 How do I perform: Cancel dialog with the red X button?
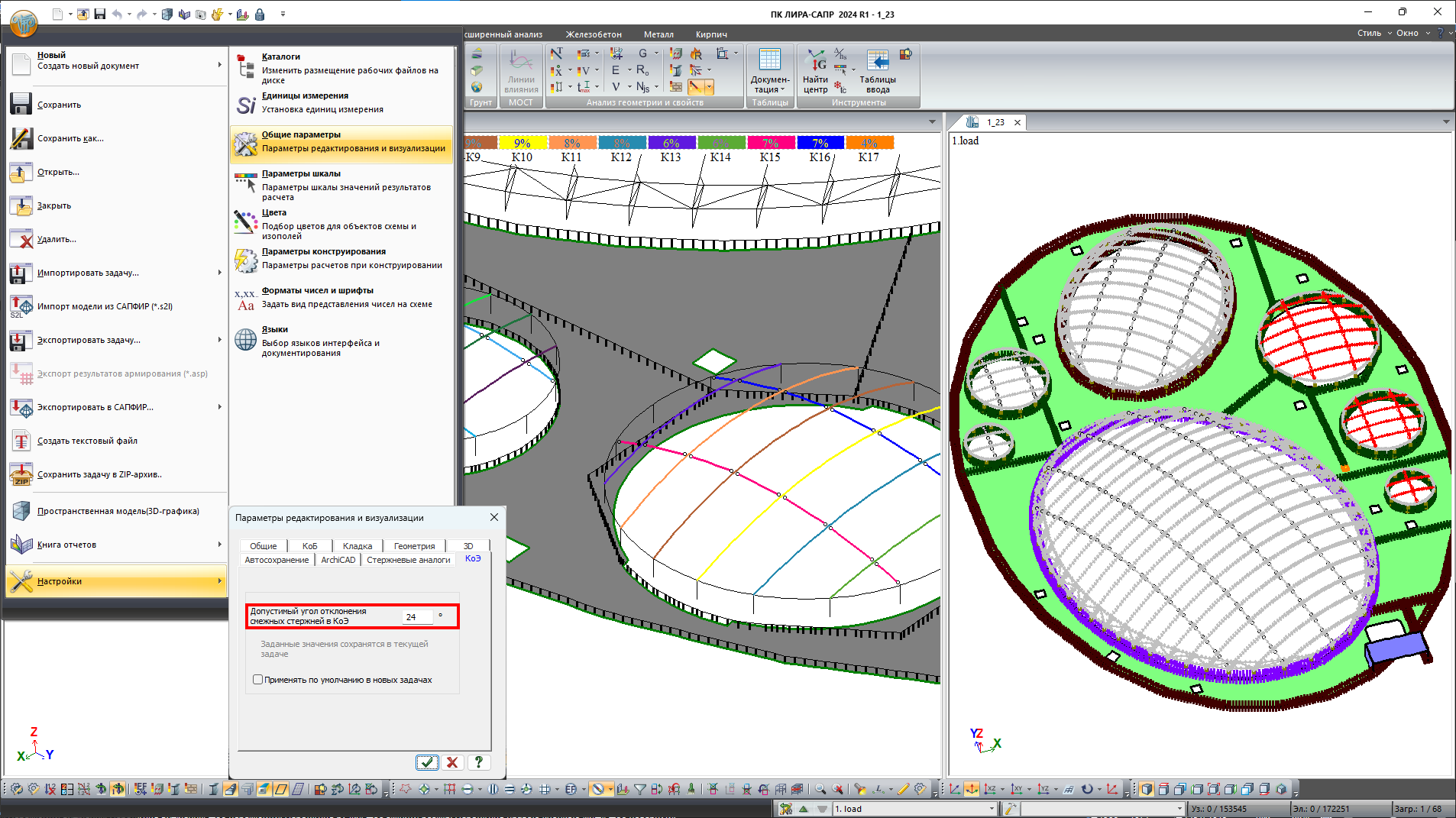coord(452,762)
